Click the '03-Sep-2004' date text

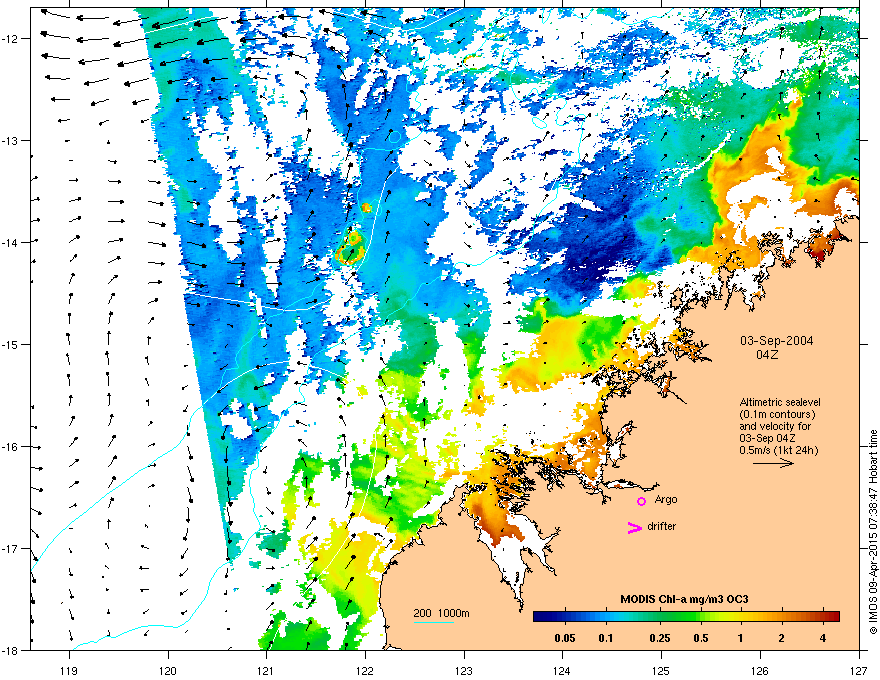pyautogui.click(x=777, y=341)
